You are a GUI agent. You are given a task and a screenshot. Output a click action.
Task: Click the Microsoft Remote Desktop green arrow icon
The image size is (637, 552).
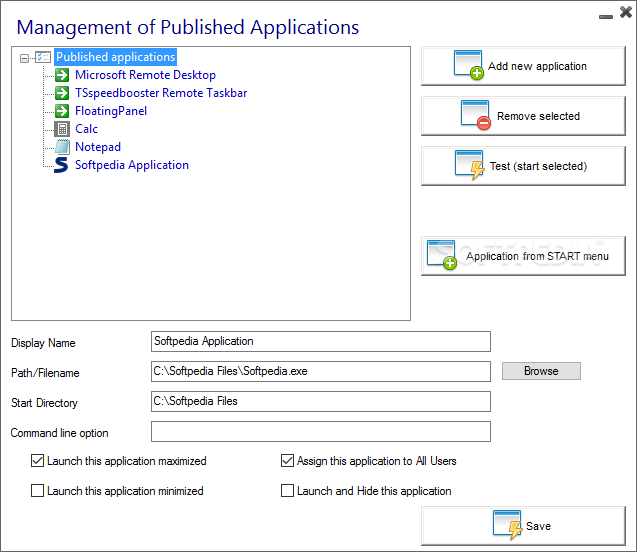pos(62,75)
